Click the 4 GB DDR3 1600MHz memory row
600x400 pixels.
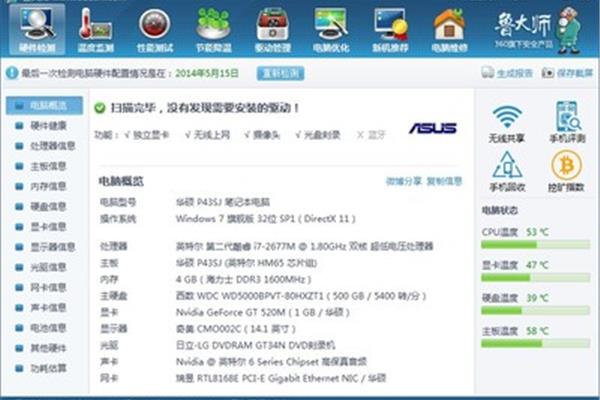tap(205, 279)
